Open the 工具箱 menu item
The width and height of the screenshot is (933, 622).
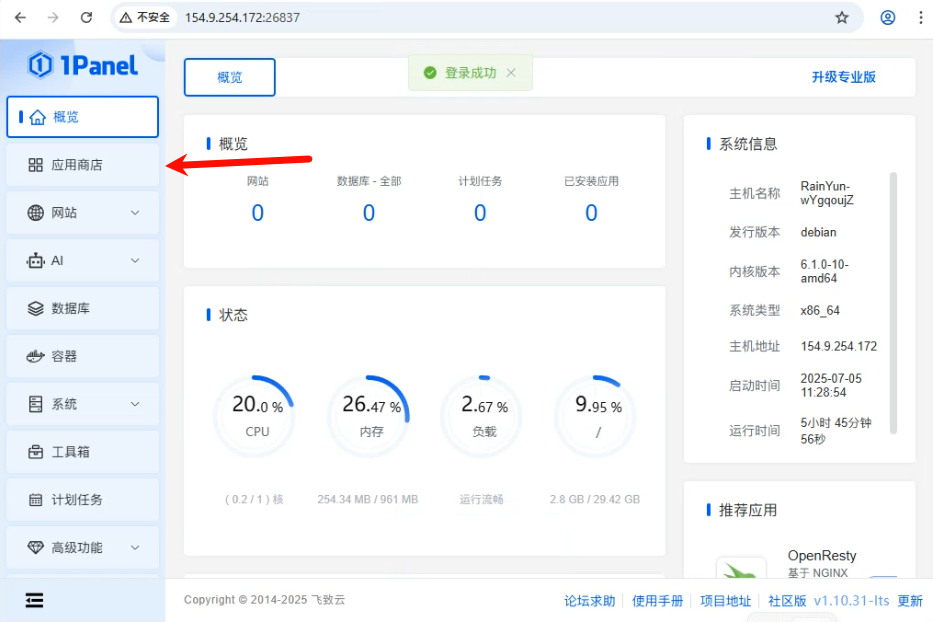point(83,452)
